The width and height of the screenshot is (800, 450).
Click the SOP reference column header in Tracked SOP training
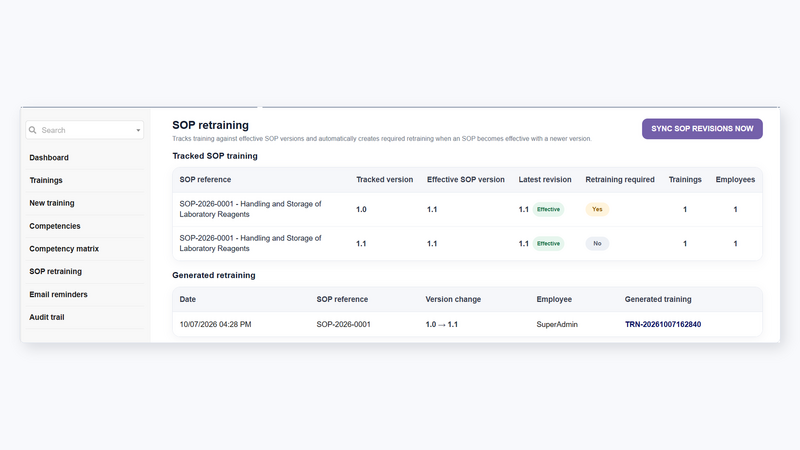(x=205, y=180)
